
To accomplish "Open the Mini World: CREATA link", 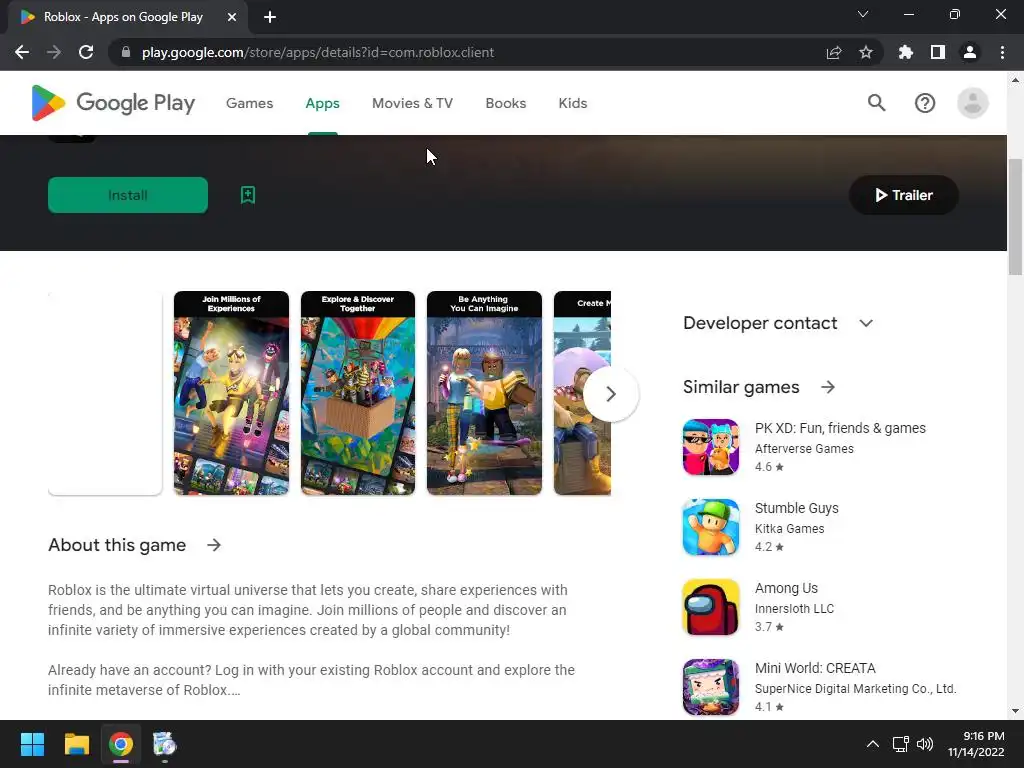I will pyautogui.click(x=815, y=668).
